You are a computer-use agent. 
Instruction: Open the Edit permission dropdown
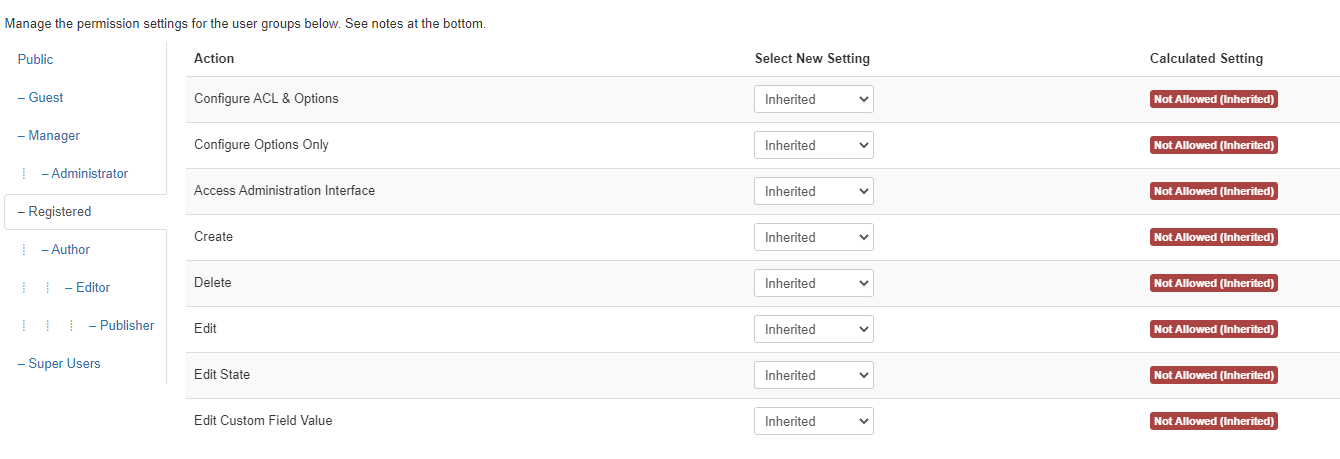pos(813,330)
